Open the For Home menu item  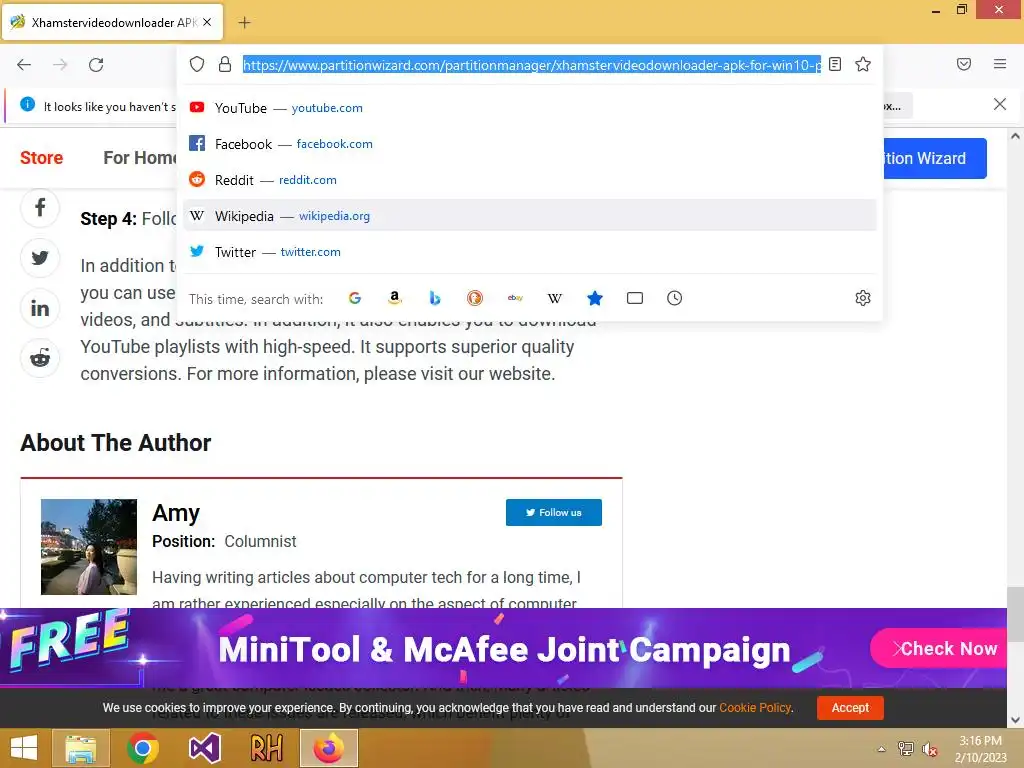point(140,158)
